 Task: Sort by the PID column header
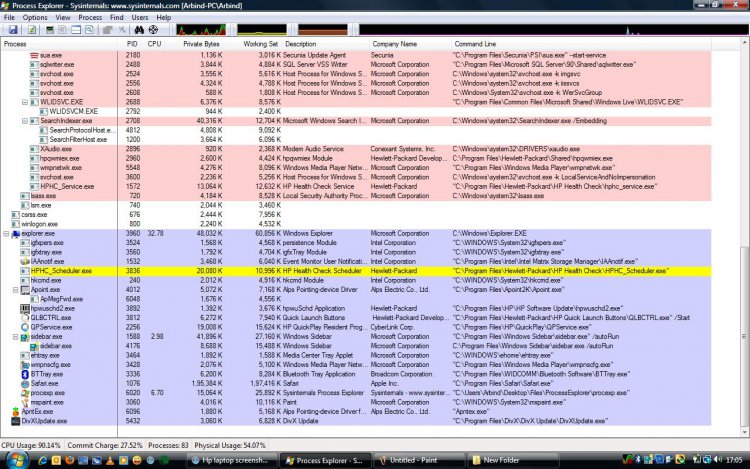(x=131, y=44)
